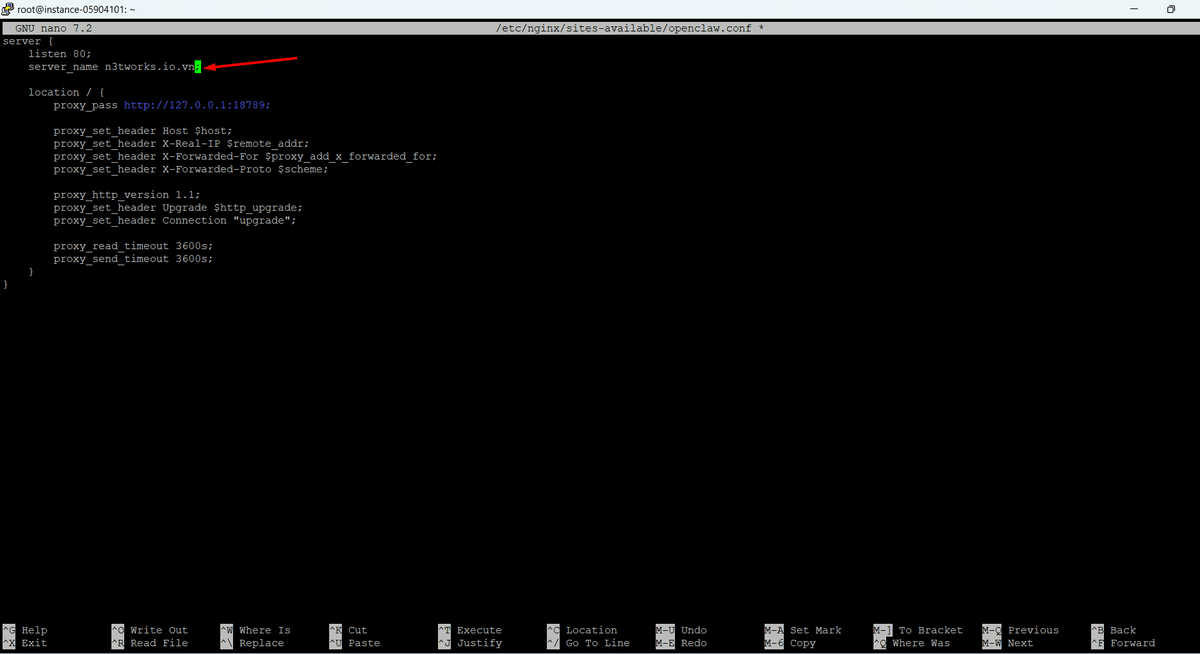Click the M-A Set Mark shortcut
This screenshot has width=1200, height=654.
(x=803, y=630)
